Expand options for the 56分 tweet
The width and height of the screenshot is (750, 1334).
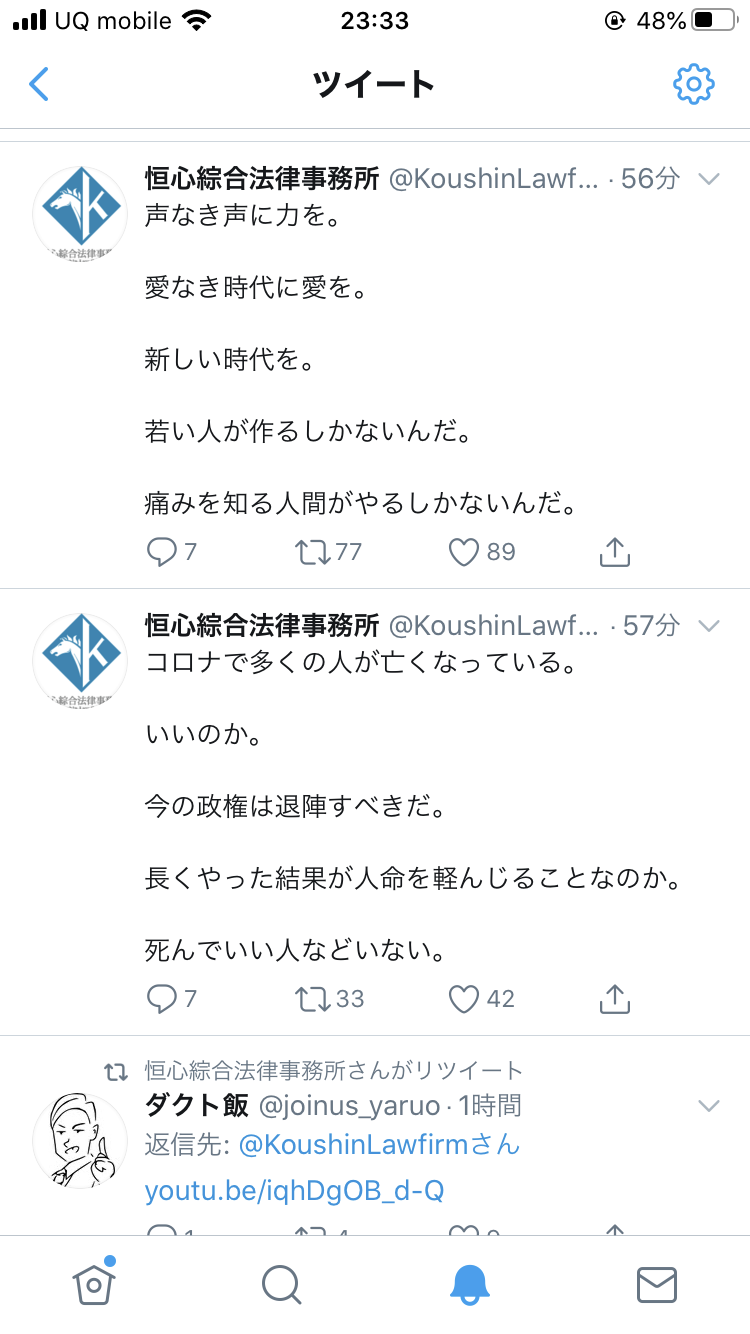[x=708, y=180]
